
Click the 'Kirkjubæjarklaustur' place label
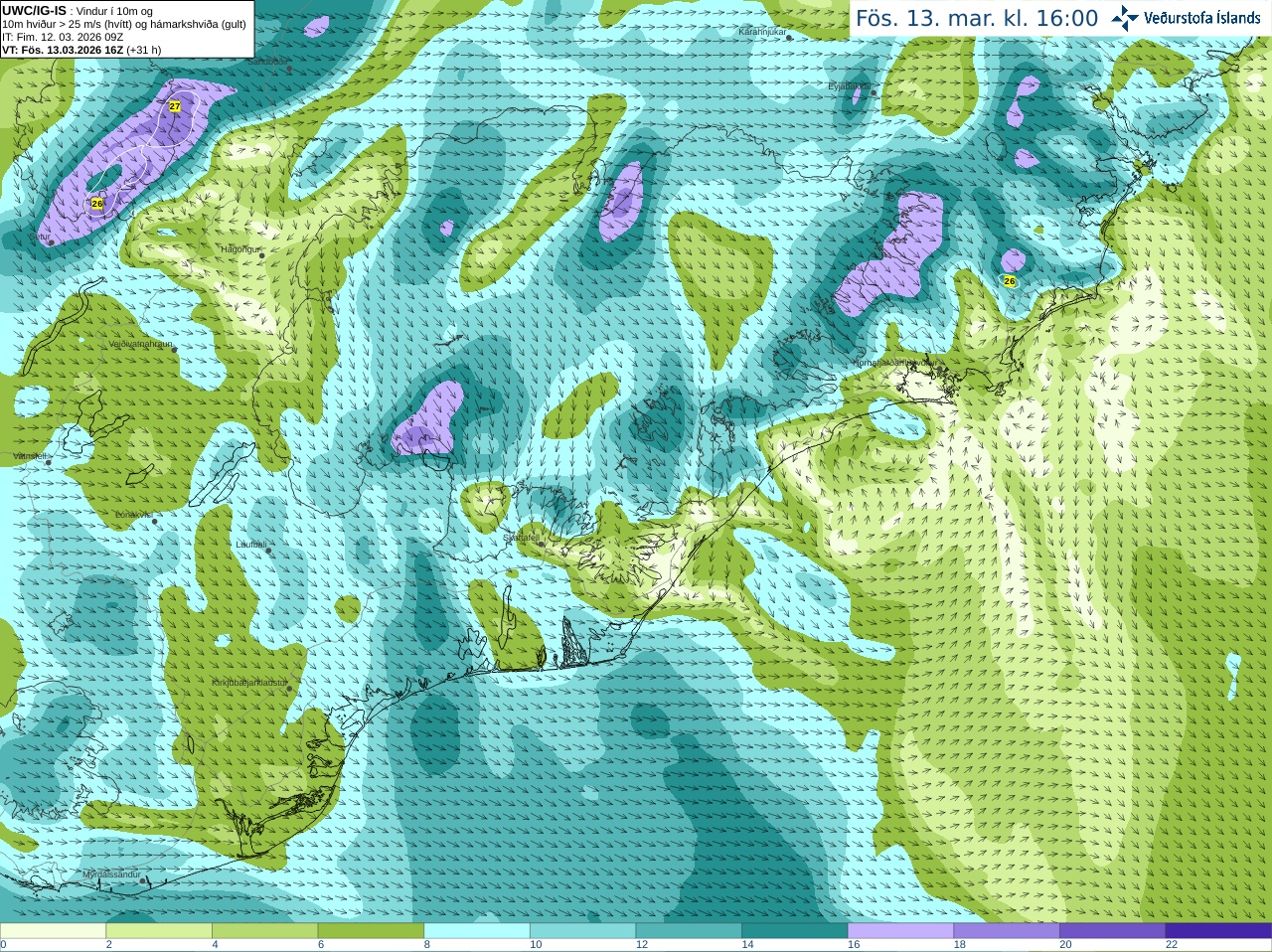coord(249,683)
